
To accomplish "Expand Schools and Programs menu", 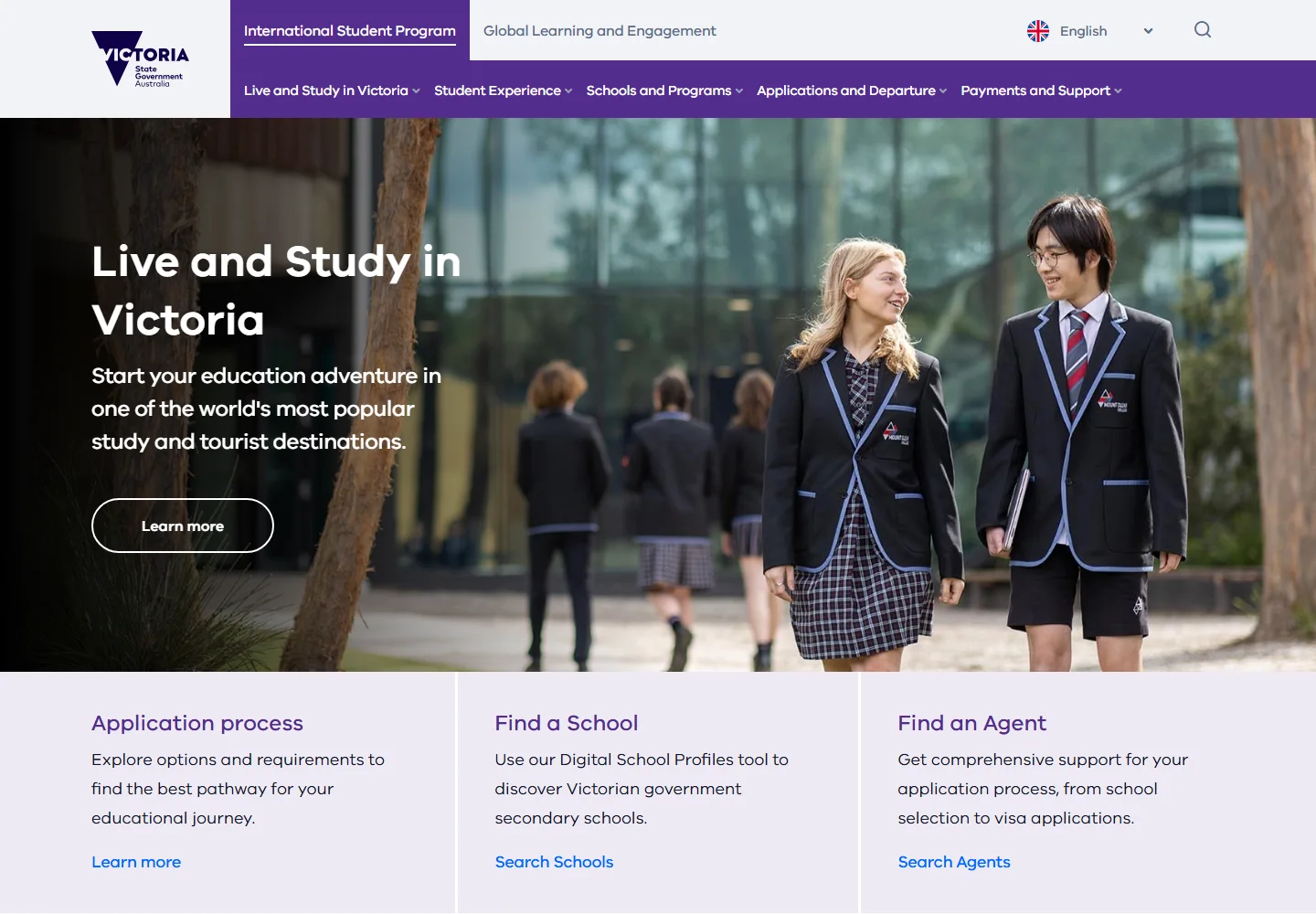I will pyautogui.click(x=664, y=90).
